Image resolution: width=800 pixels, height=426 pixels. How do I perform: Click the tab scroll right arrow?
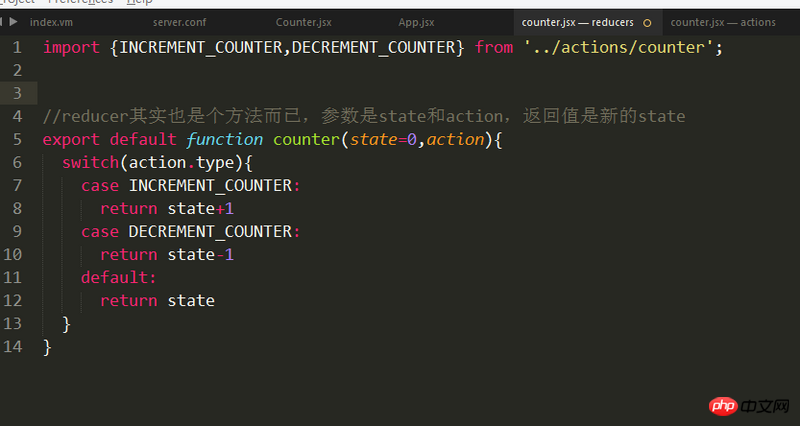click(14, 21)
